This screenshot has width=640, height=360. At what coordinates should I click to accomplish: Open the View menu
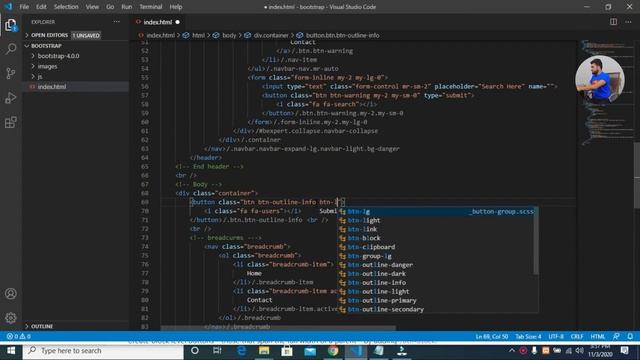[x=92, y=7]
